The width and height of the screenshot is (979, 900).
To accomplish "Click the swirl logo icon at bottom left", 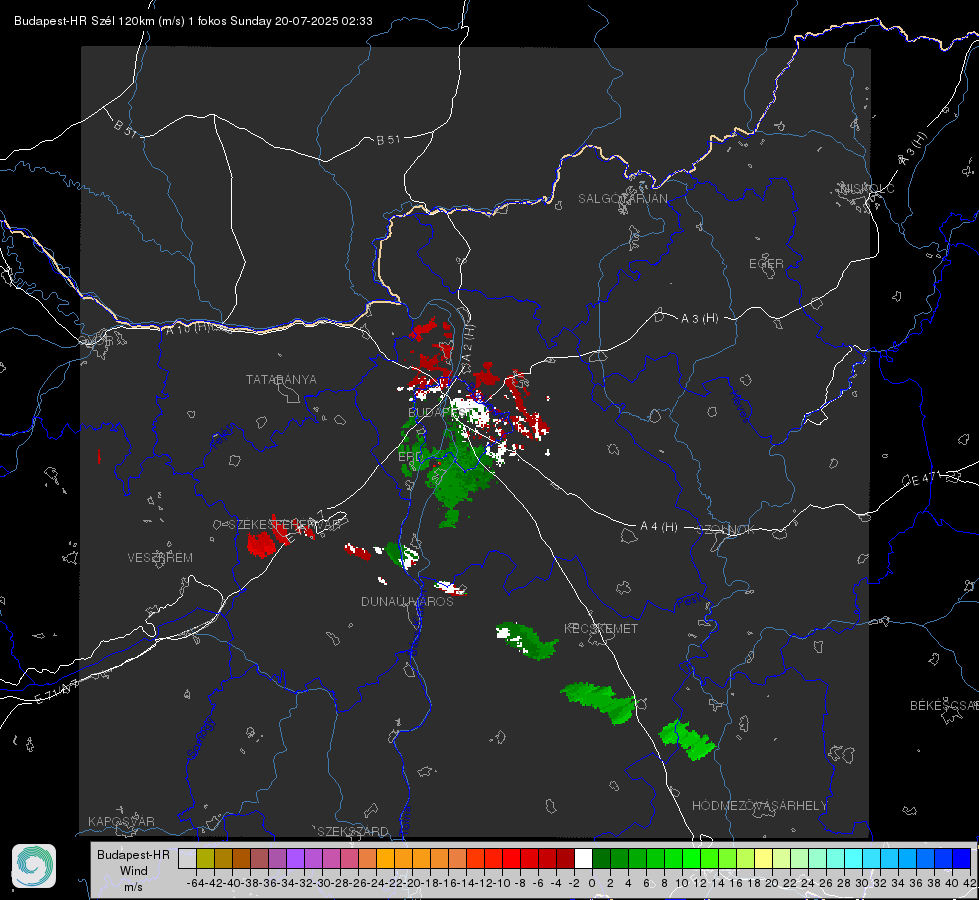I will 34,866.
